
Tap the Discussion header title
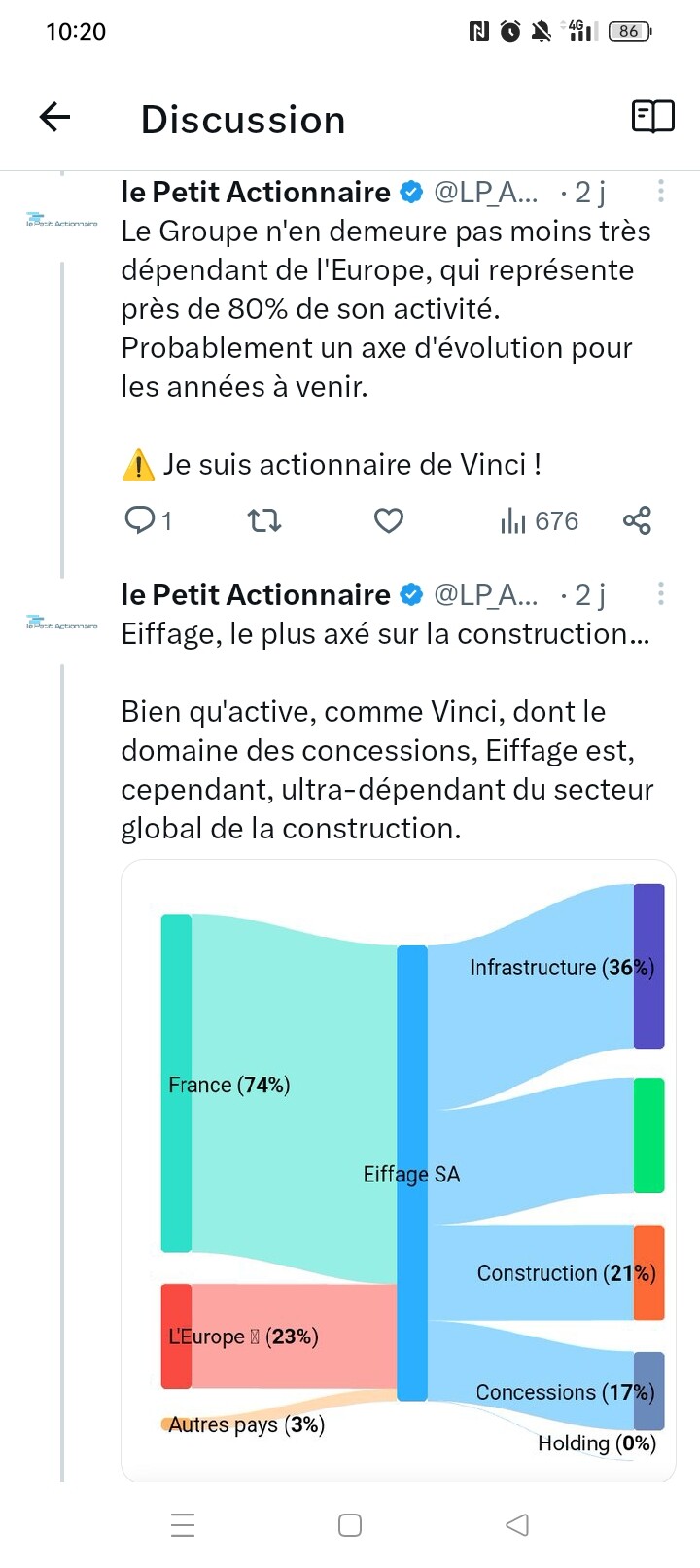click(x=243, y=120)
